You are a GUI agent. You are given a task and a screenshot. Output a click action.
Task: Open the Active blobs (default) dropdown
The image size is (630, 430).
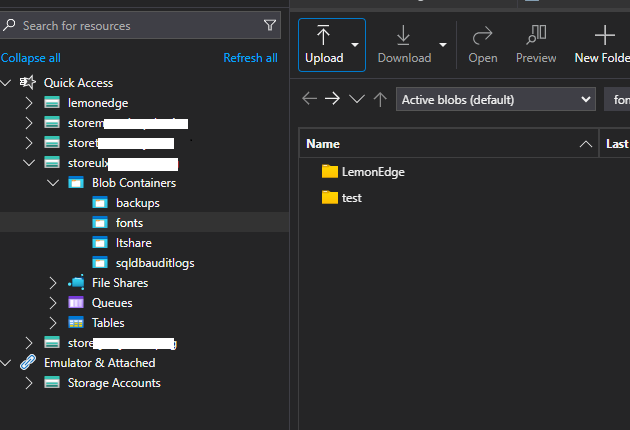[496, 99]
